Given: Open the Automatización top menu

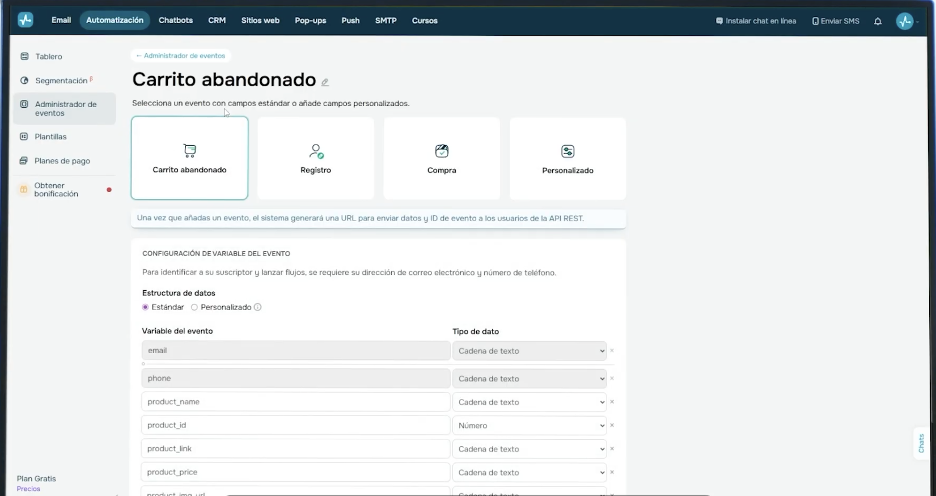Looking at the screenshot, I should coord(115,20).
